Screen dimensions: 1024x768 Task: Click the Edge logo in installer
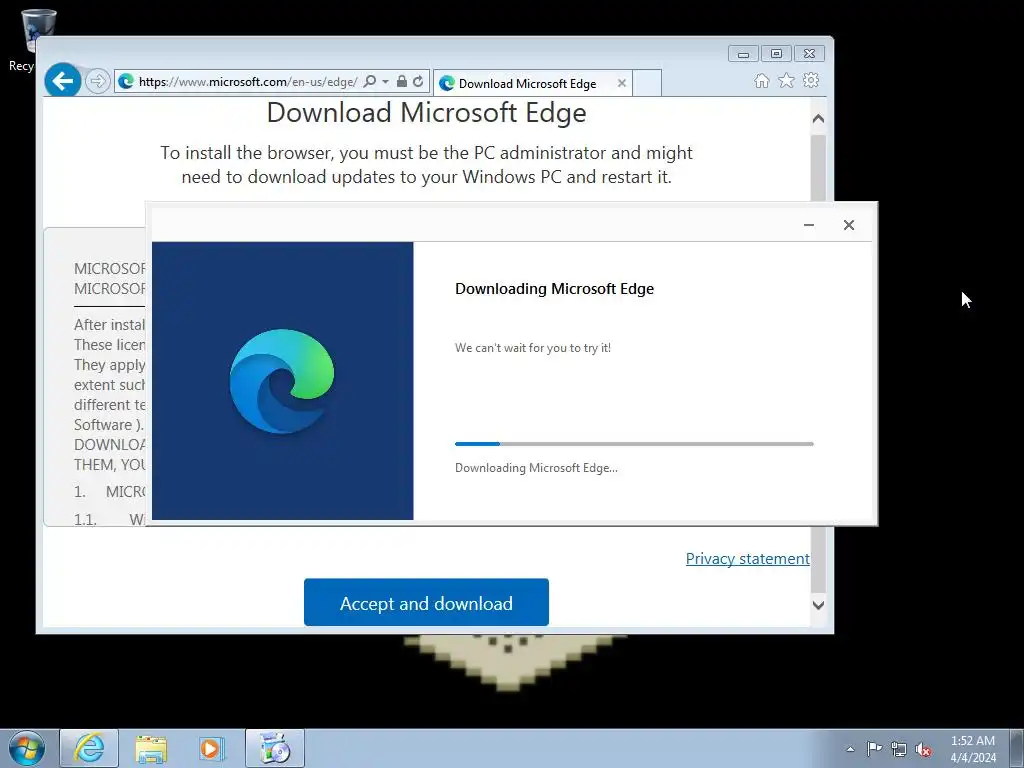click(x=282, y=381)
